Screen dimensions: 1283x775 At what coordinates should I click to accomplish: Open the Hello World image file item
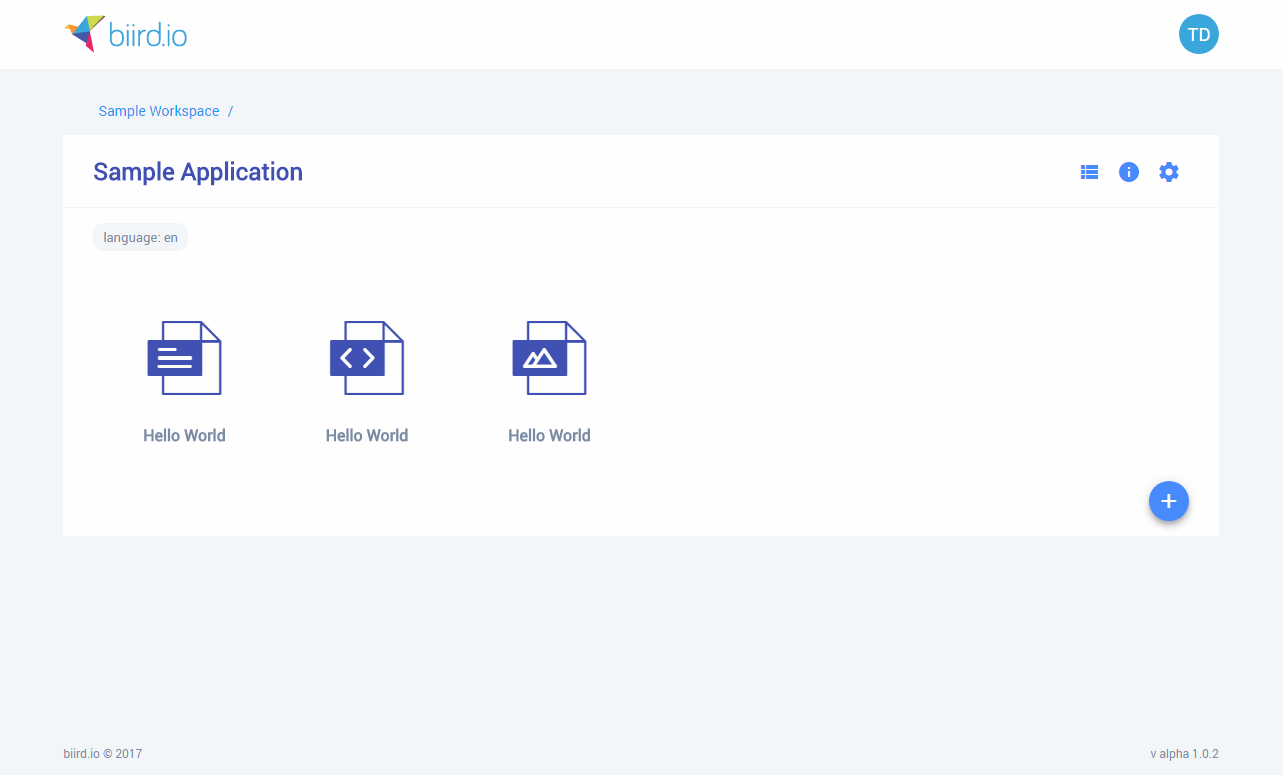click(549, 357)
